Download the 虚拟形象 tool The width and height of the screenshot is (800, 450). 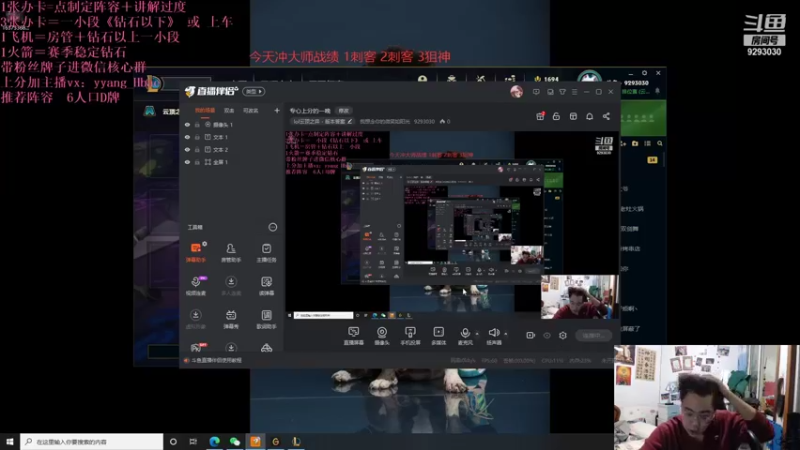tap(196, 319)
